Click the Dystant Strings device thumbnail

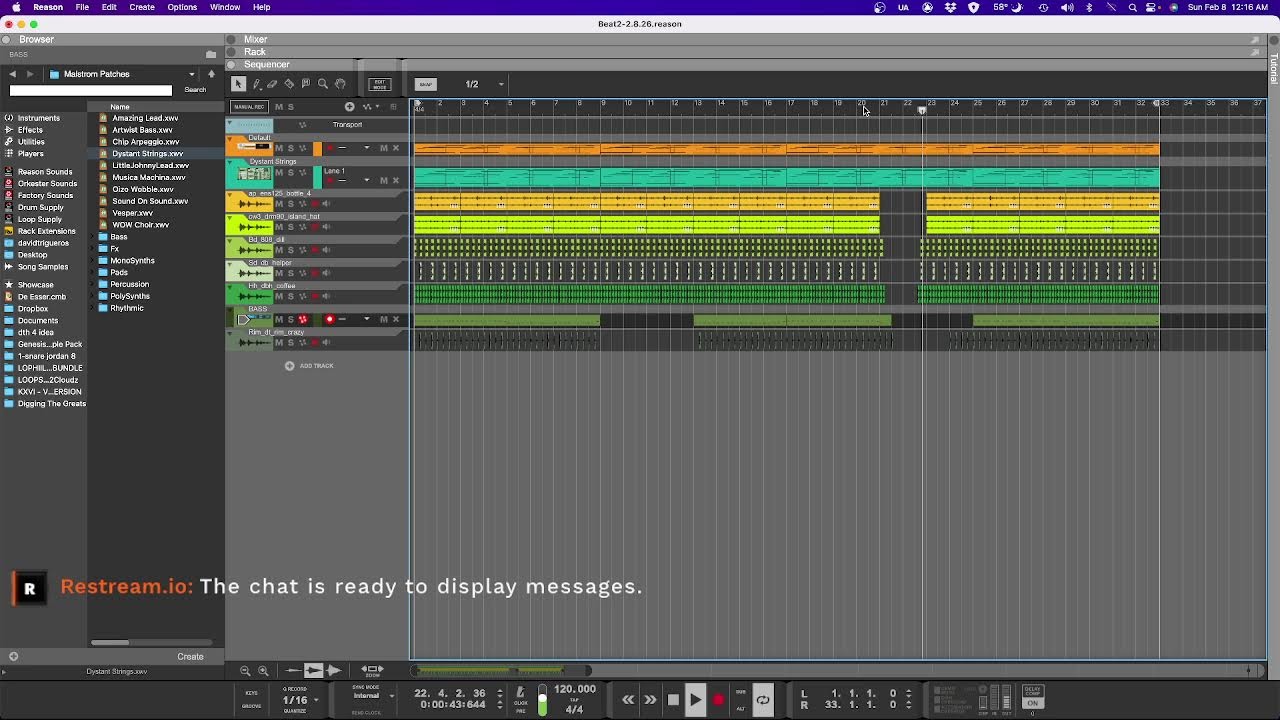pos(254,173)
